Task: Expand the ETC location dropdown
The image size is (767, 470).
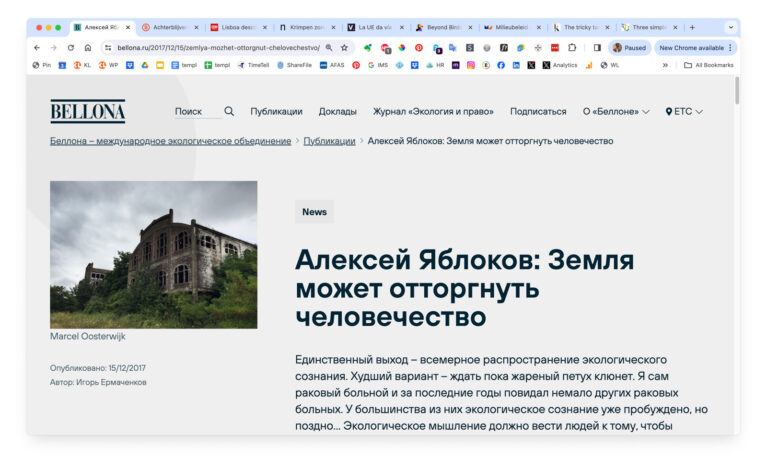Action: coord(684,112)
